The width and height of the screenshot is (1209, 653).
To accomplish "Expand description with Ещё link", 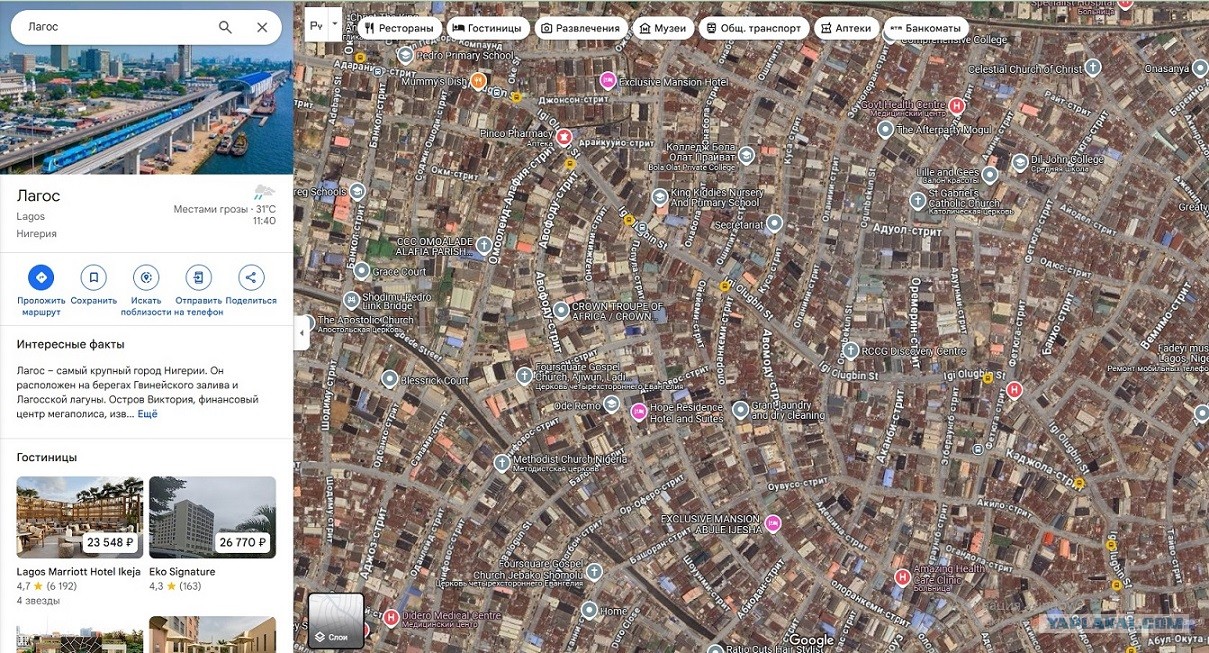I will point(147,414).
